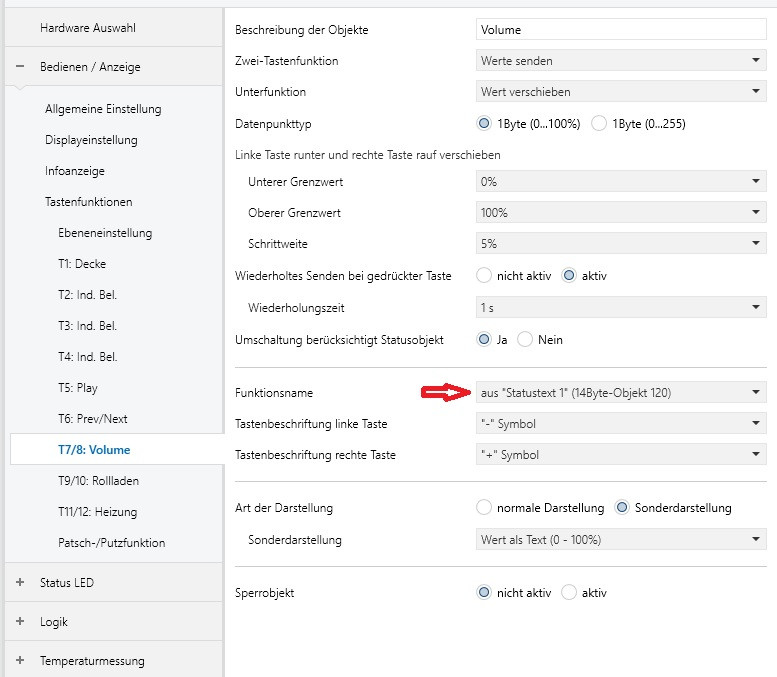Click the Beschreibung der Objekte text field

[621, 30]
